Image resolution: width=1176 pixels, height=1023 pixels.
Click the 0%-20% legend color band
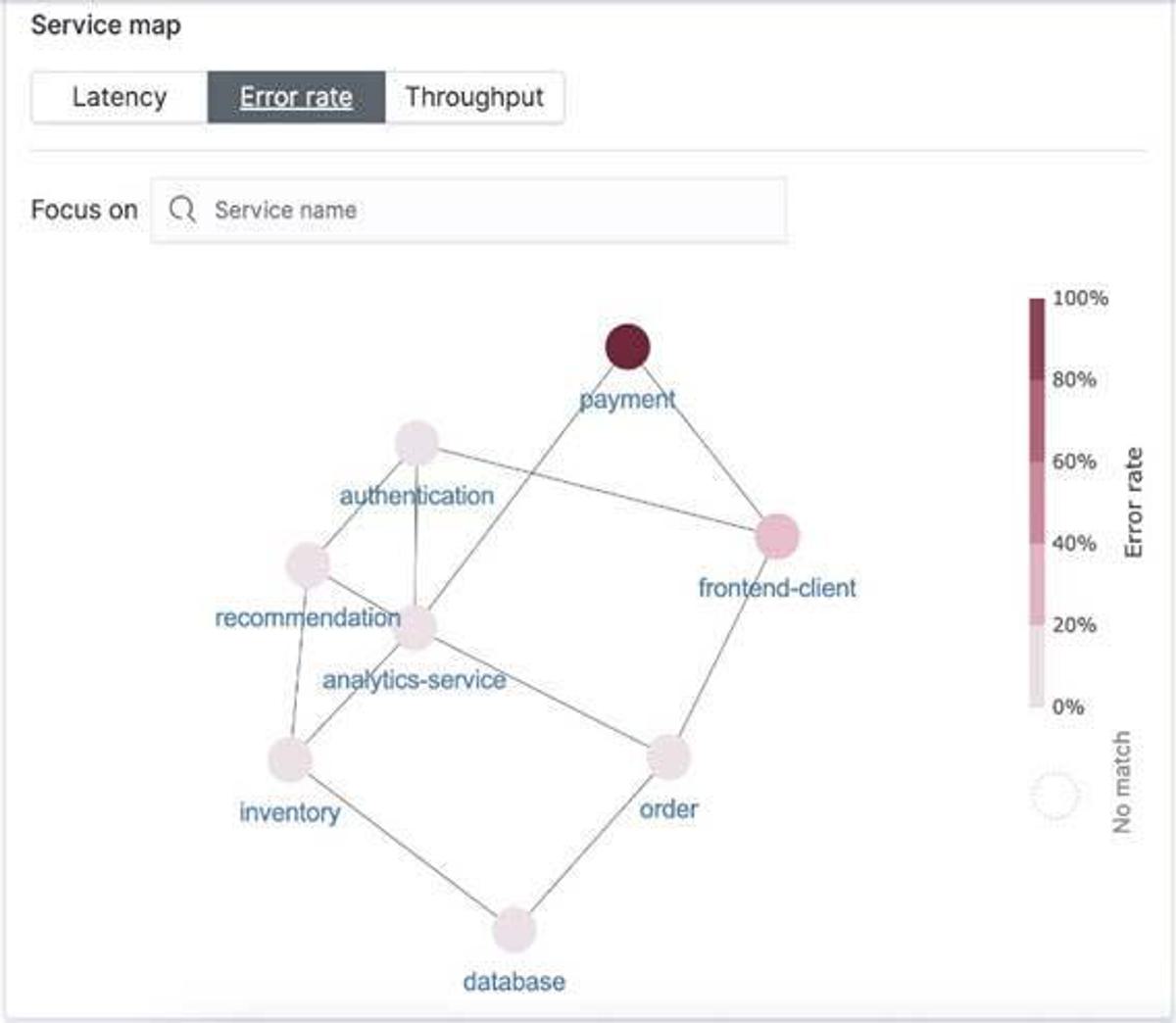click(x=1037, y=665)
